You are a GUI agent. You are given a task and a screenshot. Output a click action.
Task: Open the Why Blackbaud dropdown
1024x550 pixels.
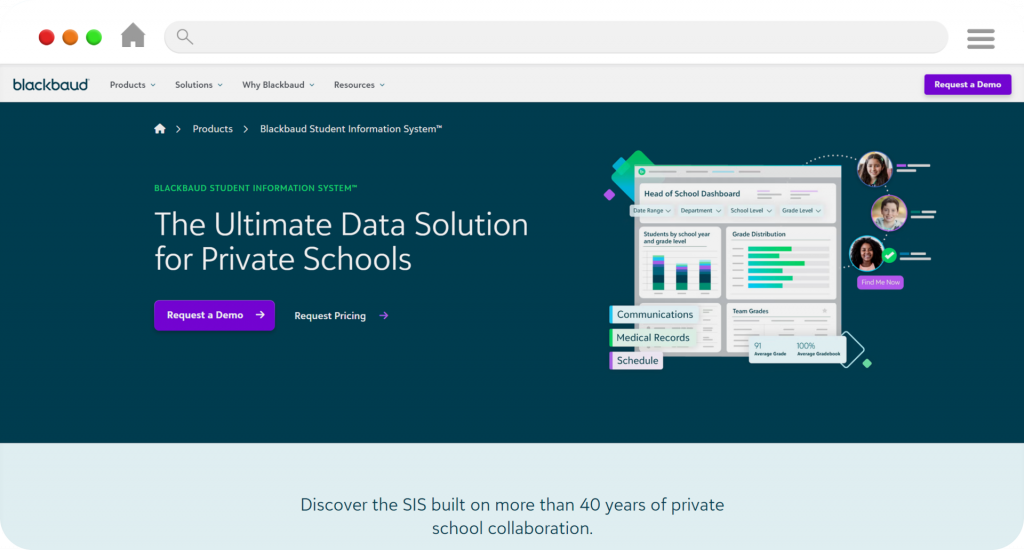click(277, 85)
